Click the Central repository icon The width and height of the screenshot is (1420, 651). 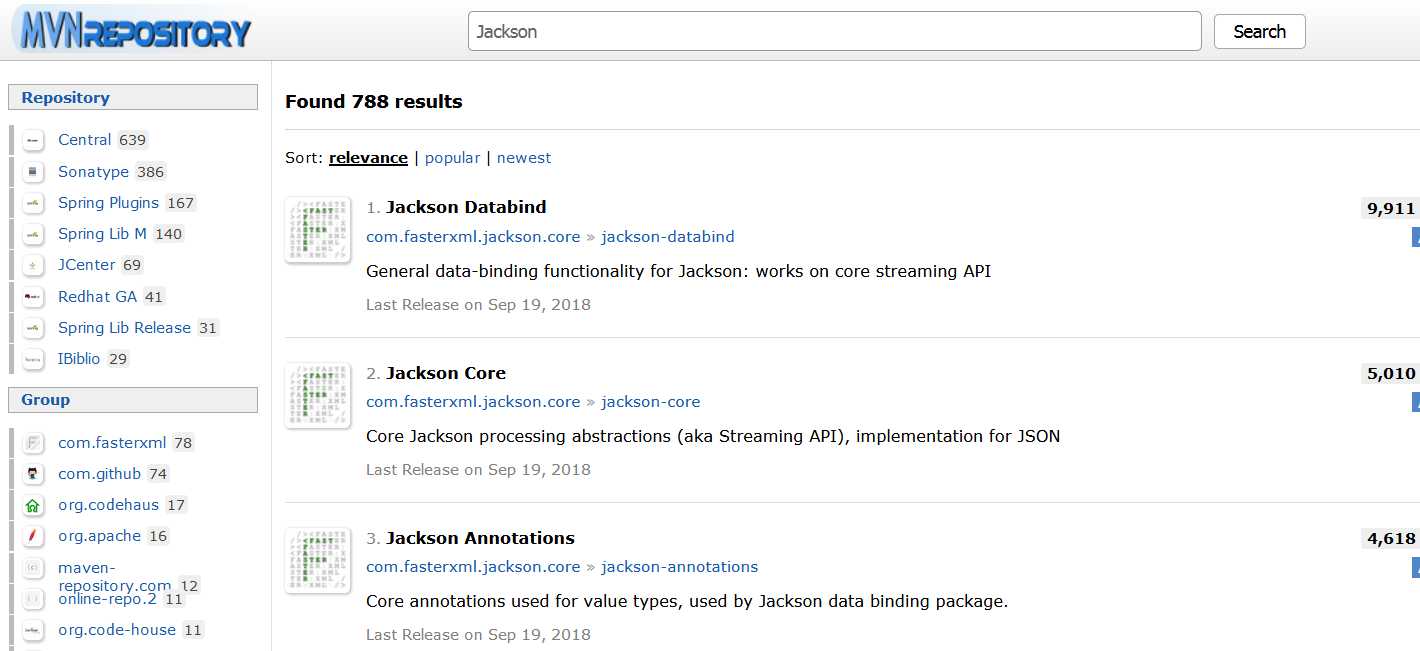tap(33, 140)
